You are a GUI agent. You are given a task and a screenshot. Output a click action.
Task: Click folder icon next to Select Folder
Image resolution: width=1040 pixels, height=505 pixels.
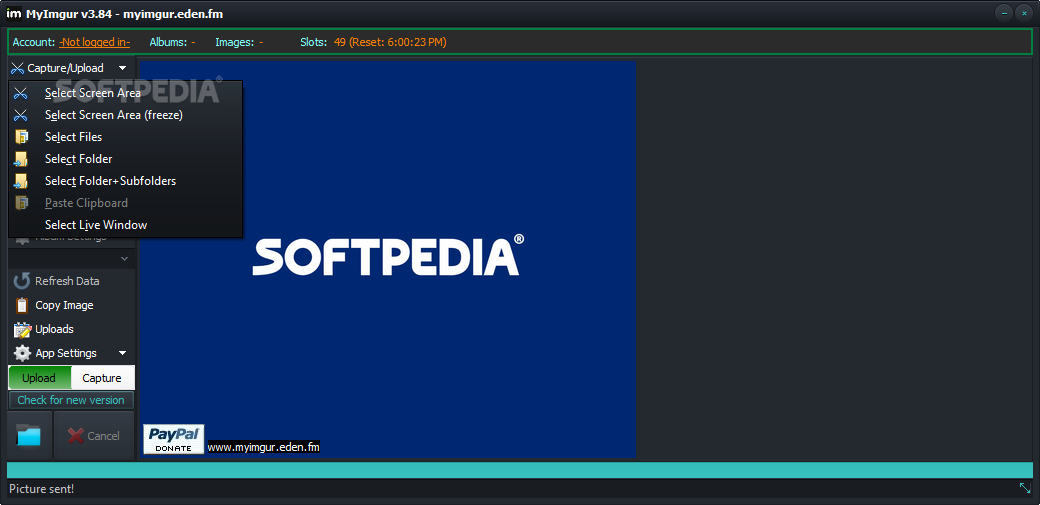point(21,159)
